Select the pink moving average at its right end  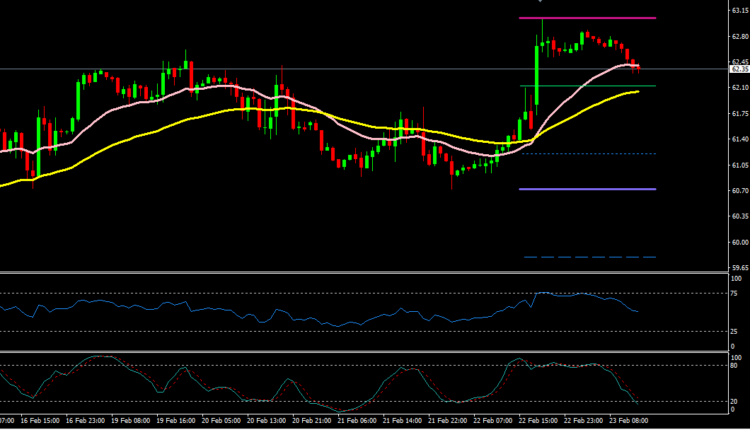coord(637,66)
